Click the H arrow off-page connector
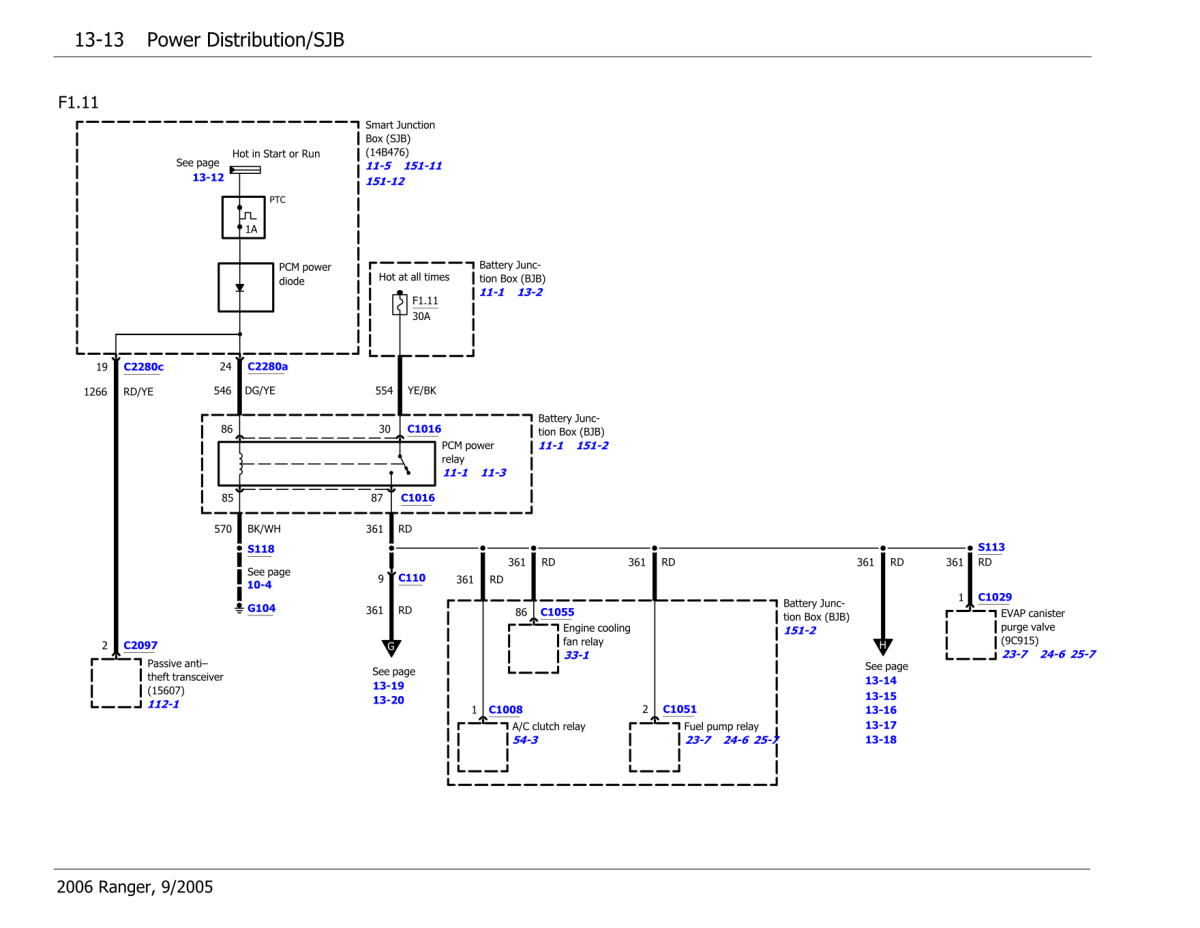Image resolution: width=1200 pixels, height=928 pixels. pos(883,647)
